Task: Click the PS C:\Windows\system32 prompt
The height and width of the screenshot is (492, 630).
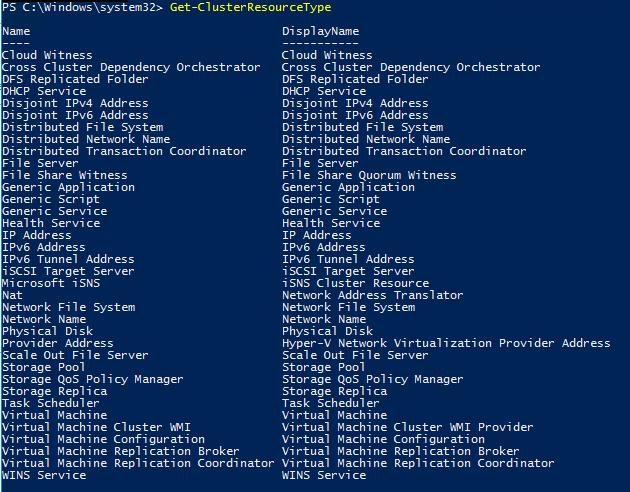Action: click(x=82, y=7)
